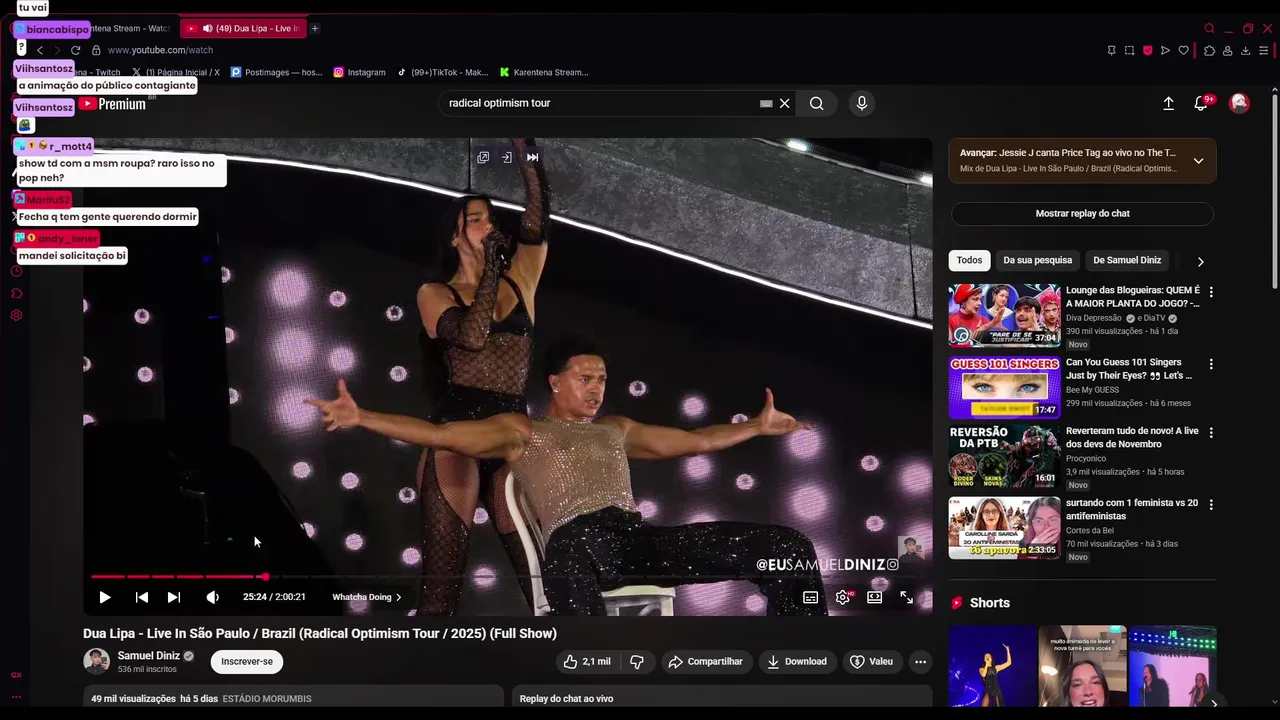Open options for 'surtando com 1 feminista' video
The width and height of the screenshot is (1280, 720).
coord(1211,505)
